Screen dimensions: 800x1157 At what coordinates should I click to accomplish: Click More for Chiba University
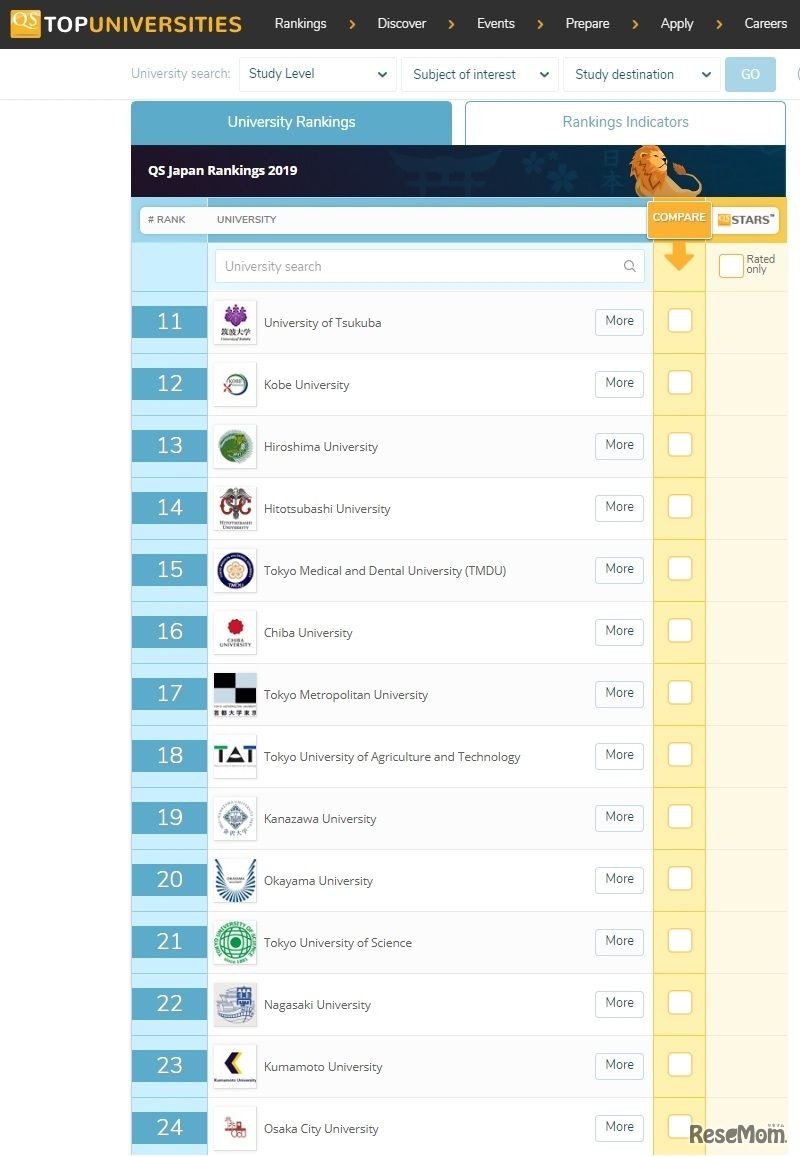[x=619, y=631]
